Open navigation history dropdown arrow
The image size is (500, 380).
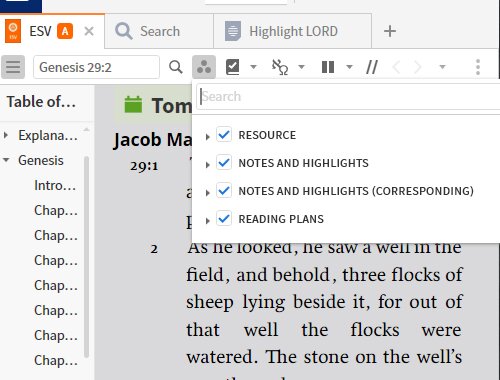(442, 67)
